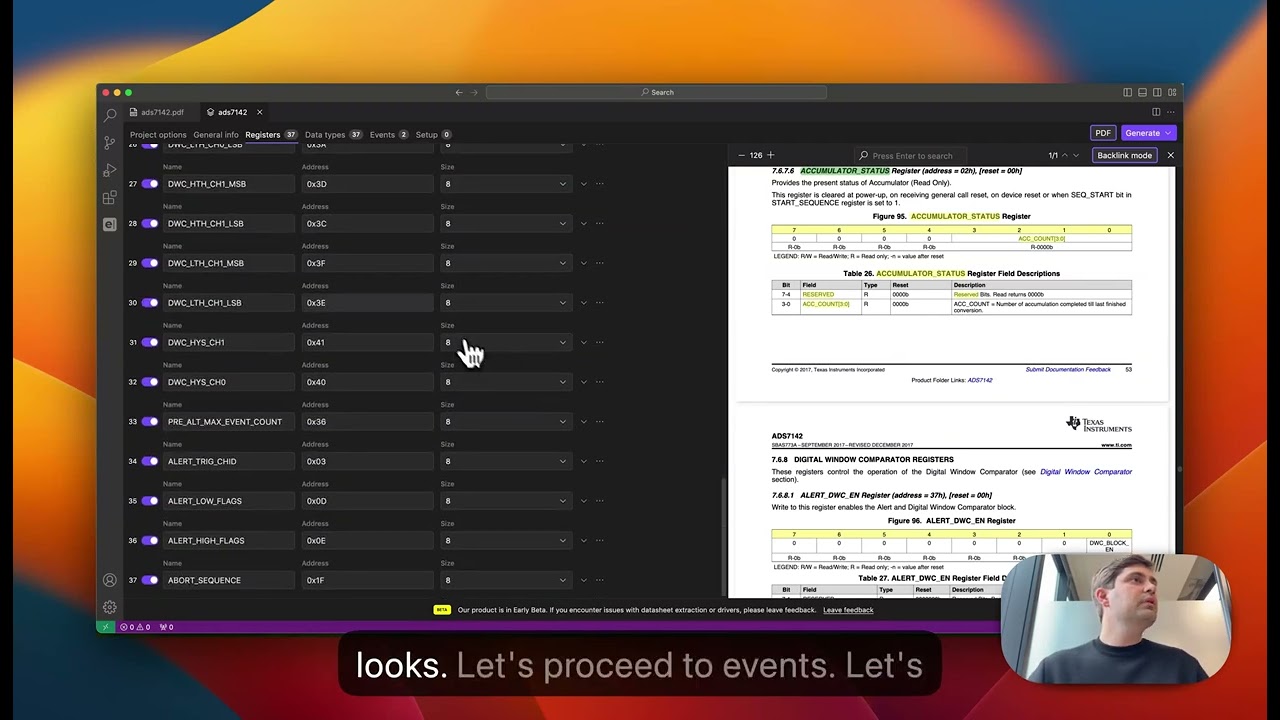The image size is (1280, 720).
Task: Open more options for the ABORT_SEQUENCE register
Action: [600, 580]
